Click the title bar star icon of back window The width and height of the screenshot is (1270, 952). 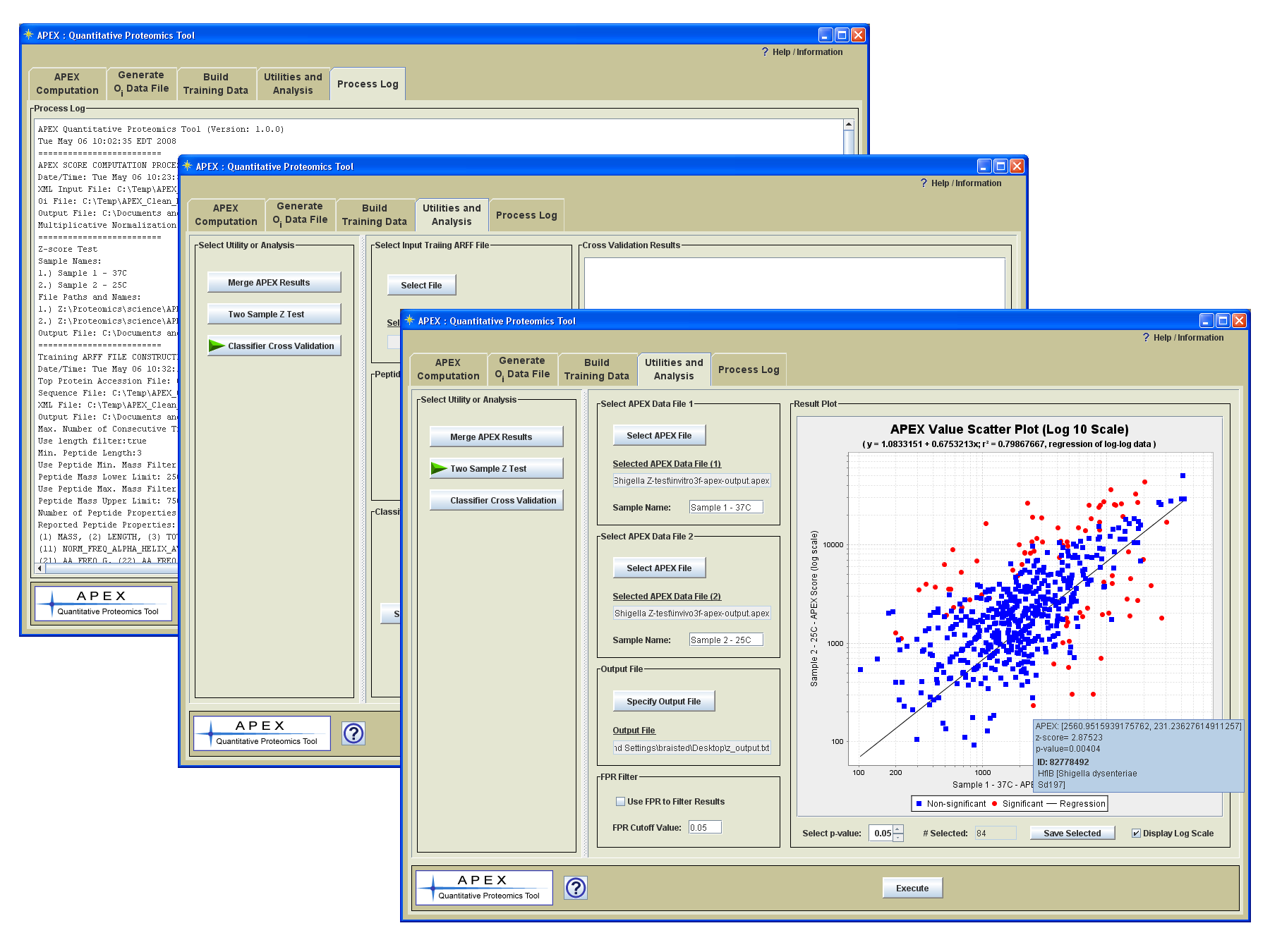pos(28,35)
